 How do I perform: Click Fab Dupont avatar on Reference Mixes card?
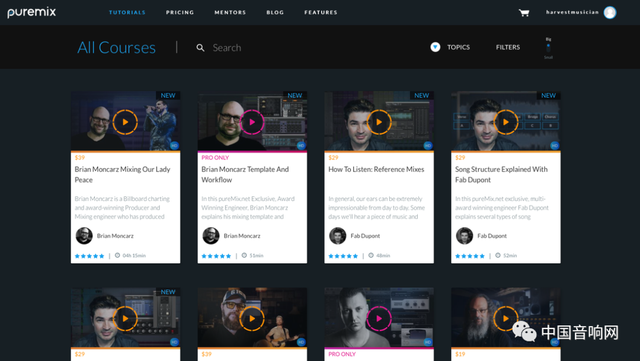tap(338, 236)
